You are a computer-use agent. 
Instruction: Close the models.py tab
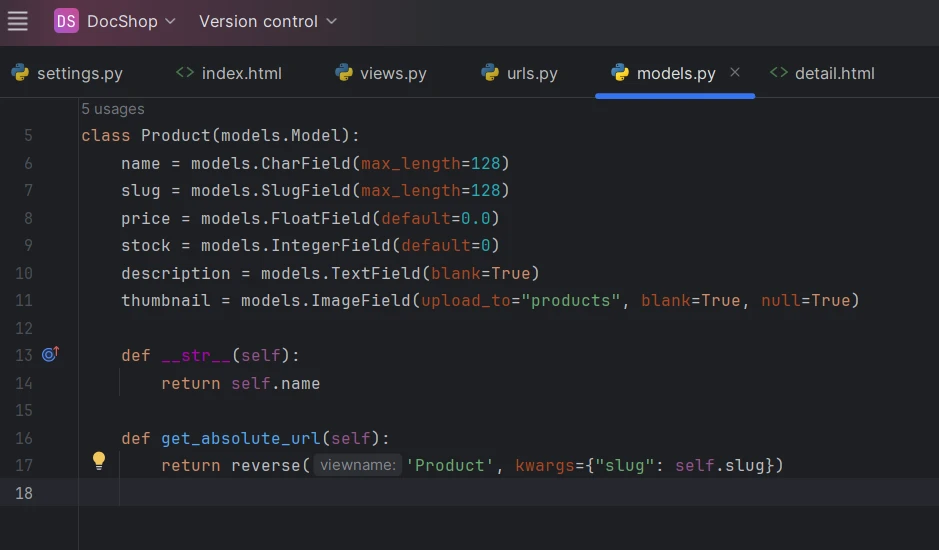[735, 72]
